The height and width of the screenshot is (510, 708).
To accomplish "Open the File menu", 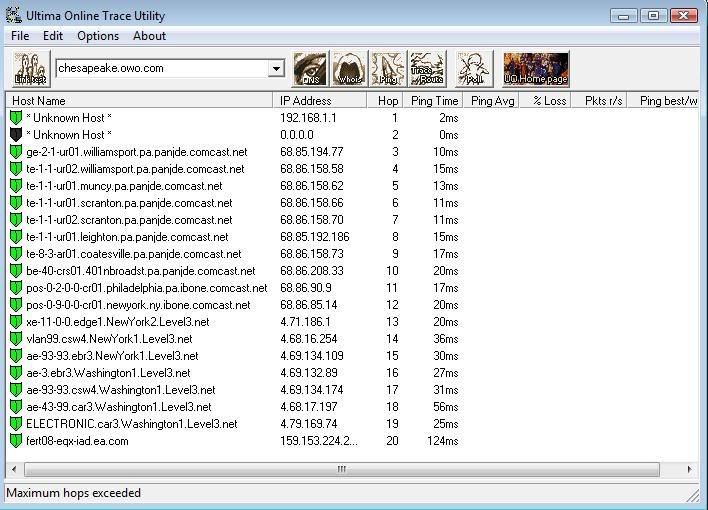I will [x=20, y=36].
